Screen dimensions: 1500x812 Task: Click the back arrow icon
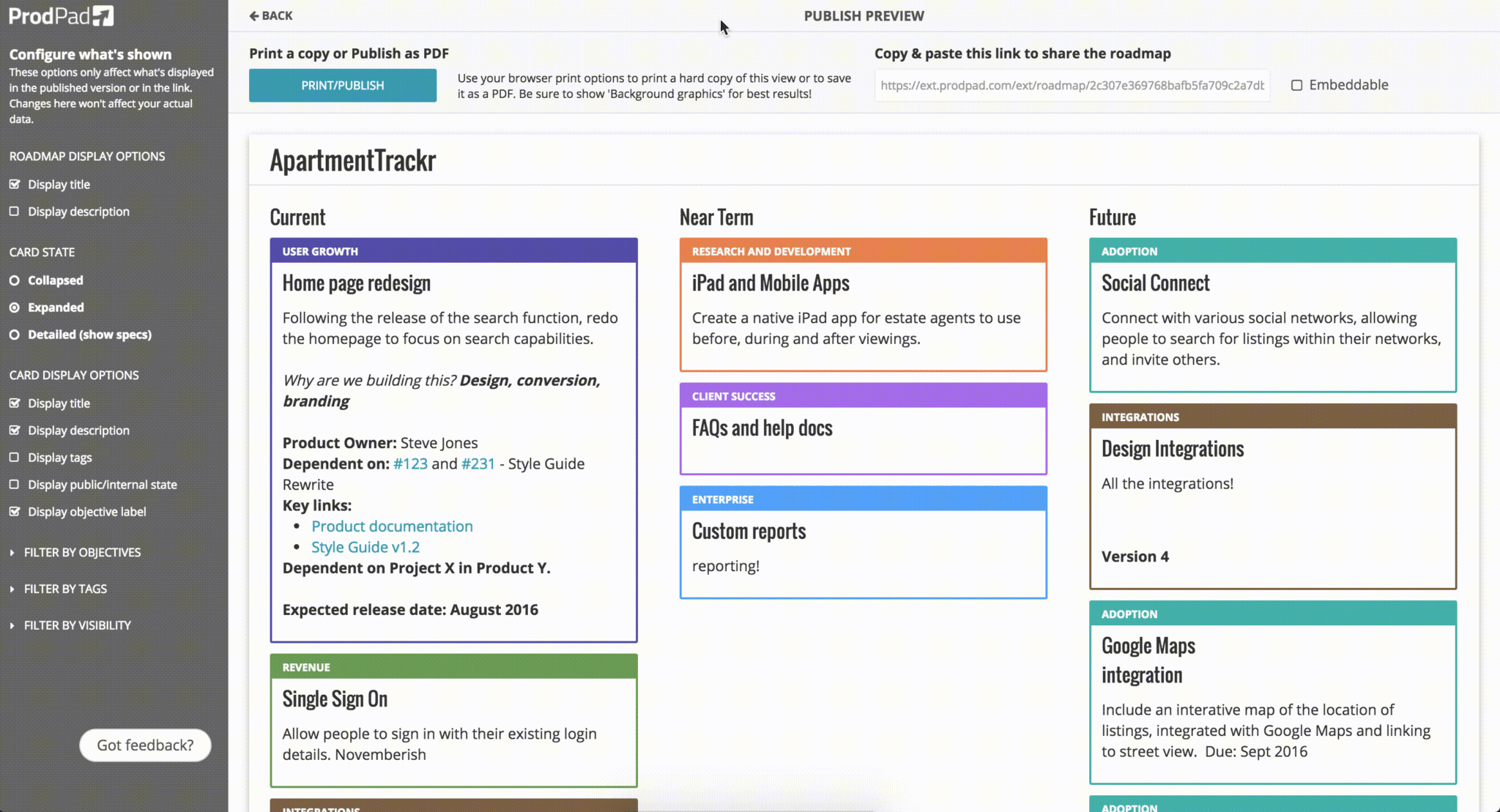(x=254, y=15)
